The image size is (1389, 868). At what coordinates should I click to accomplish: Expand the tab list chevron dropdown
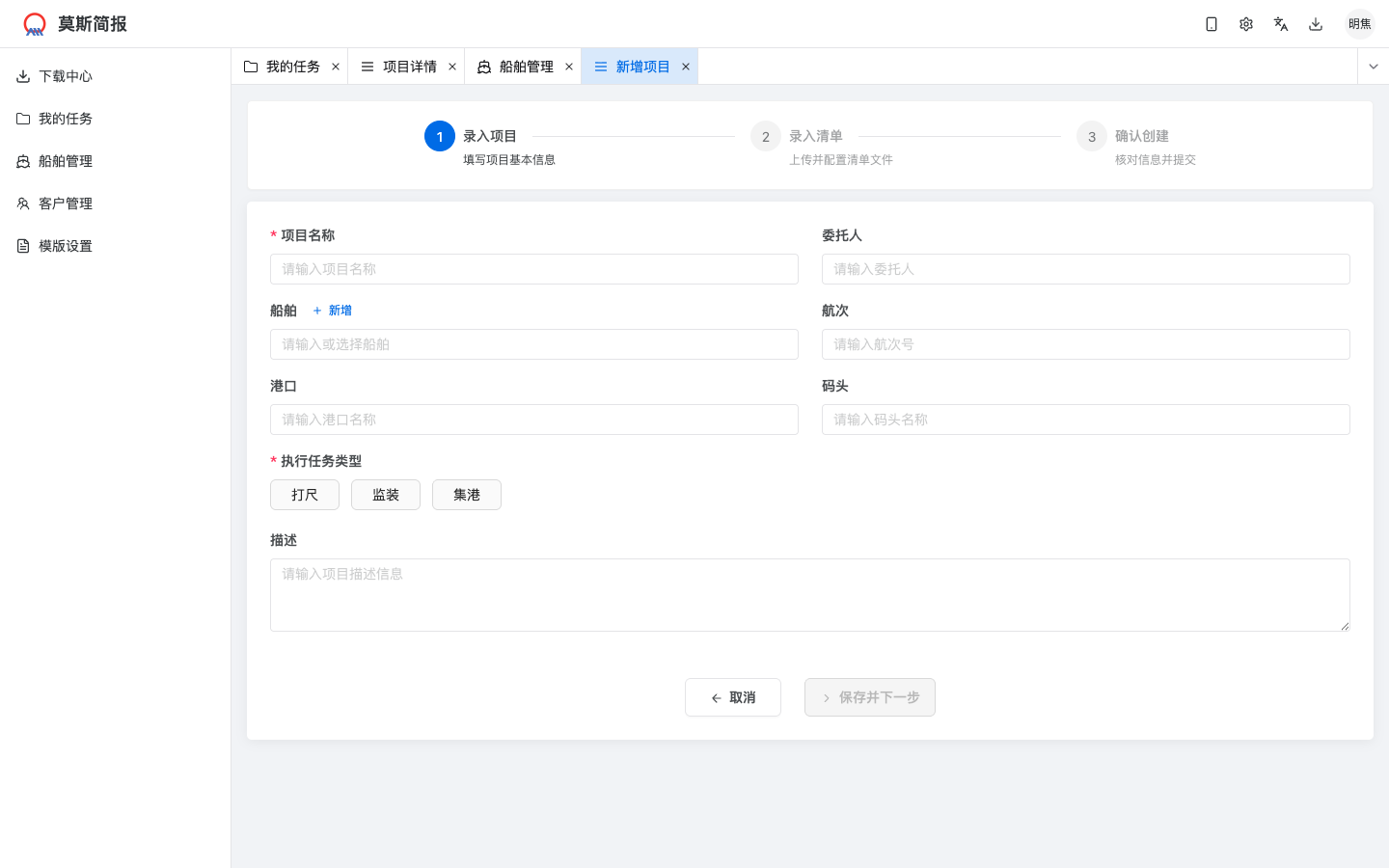(1374, 67)
